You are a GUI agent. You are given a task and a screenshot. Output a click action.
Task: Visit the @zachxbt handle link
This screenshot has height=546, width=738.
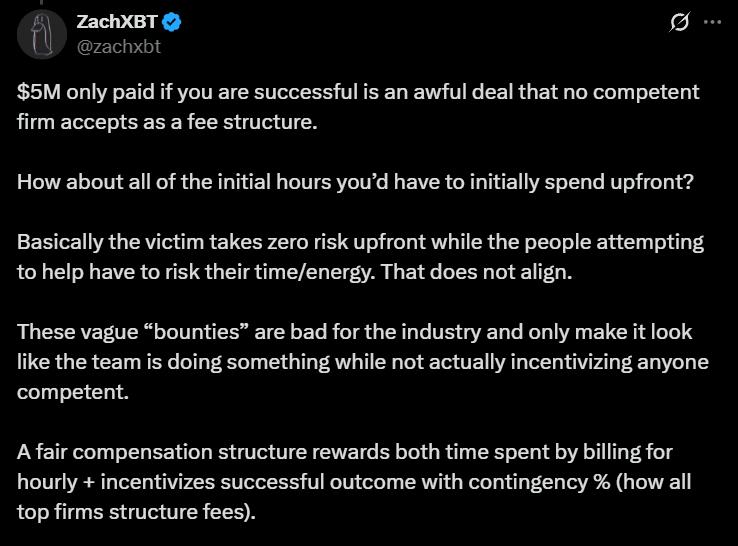(x=119, y=47)
